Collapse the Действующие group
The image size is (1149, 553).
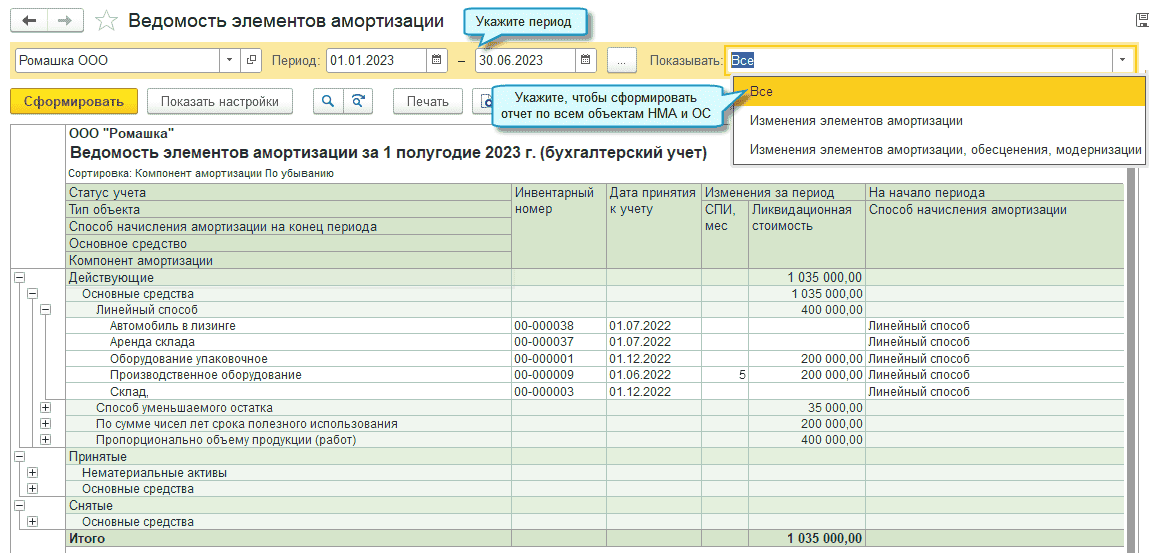click(19, 277)
